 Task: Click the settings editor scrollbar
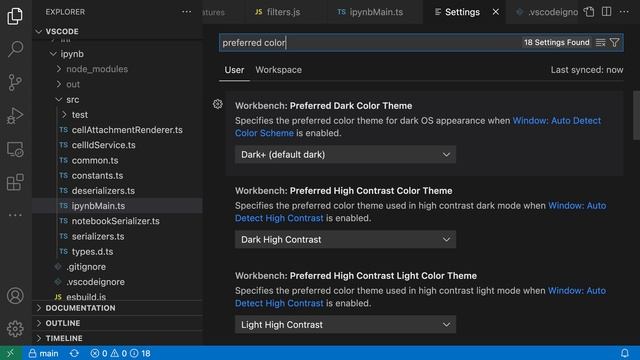(x=636, y=115)
